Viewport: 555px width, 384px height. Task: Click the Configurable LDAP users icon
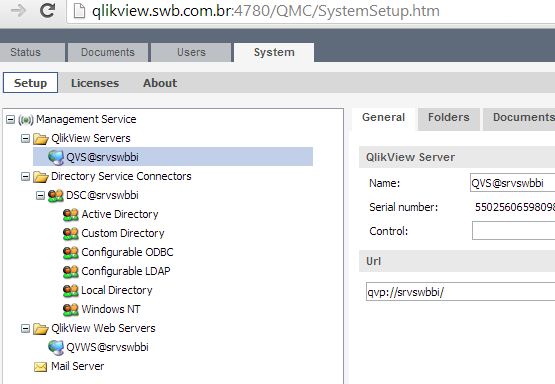coord(70,272)
